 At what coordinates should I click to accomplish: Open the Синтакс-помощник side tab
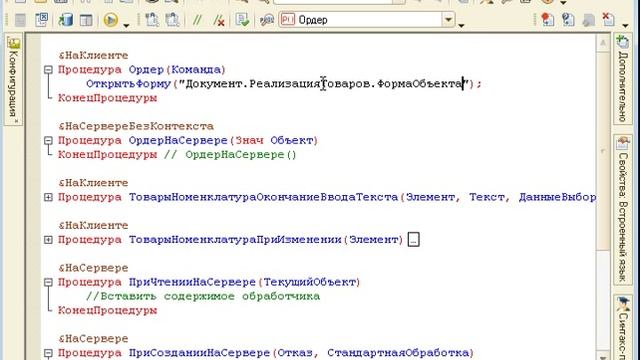(x=623, y=328)
